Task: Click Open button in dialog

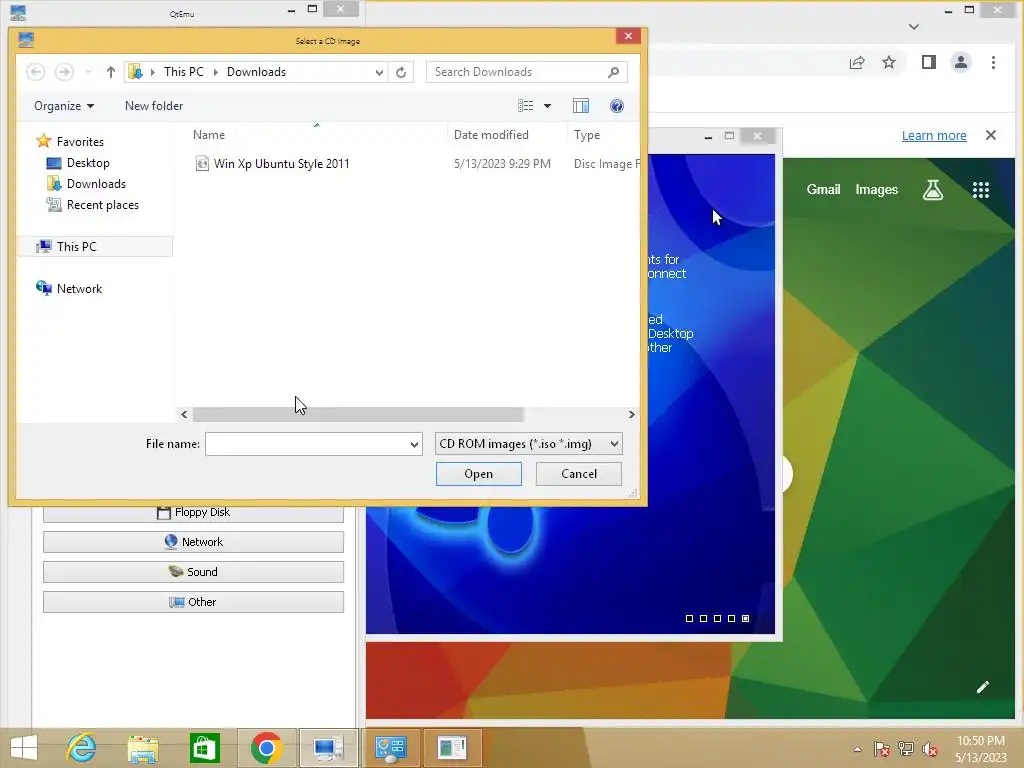Action: pos(479,474)
